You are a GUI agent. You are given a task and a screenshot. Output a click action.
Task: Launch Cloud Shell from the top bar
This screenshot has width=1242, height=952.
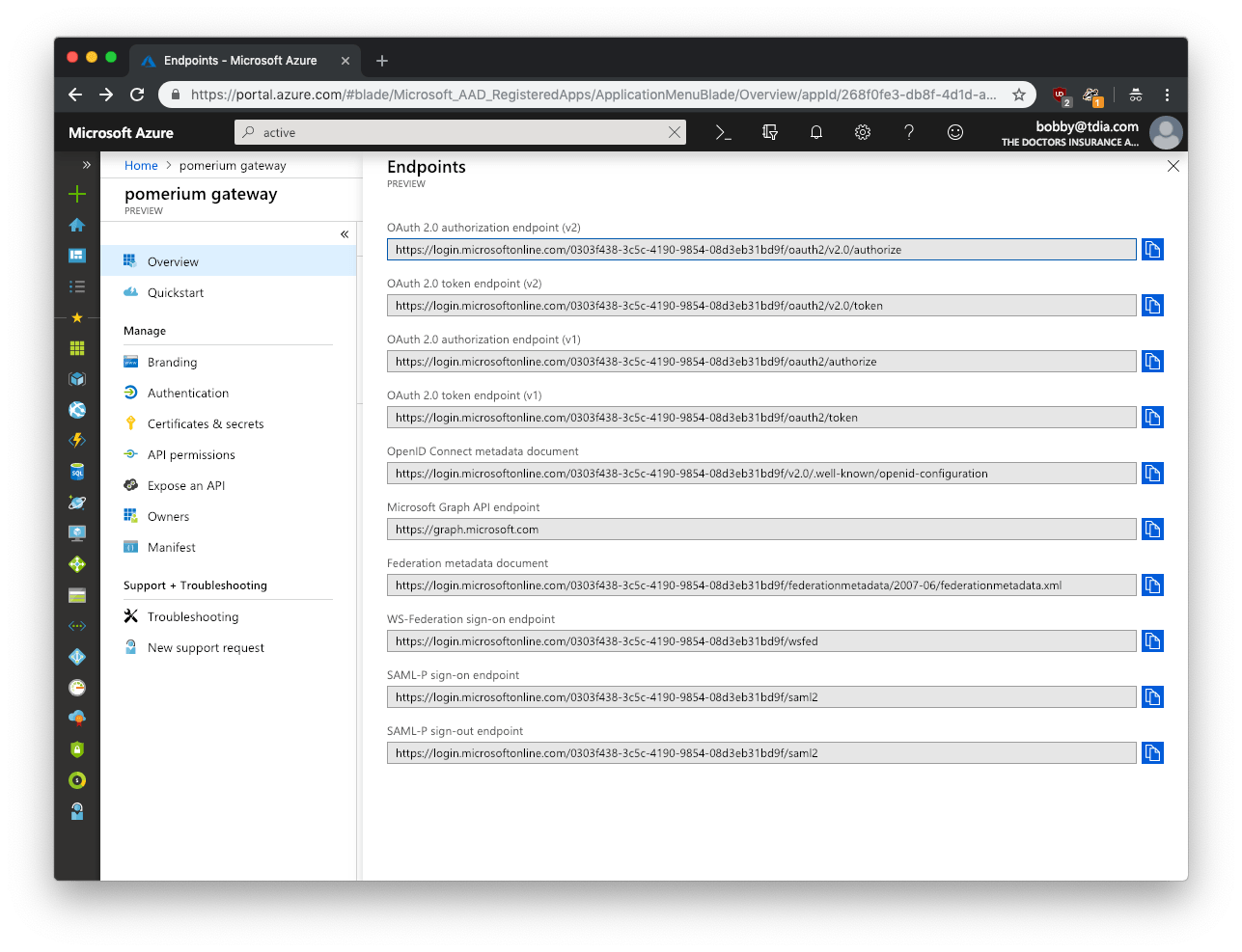723,132
